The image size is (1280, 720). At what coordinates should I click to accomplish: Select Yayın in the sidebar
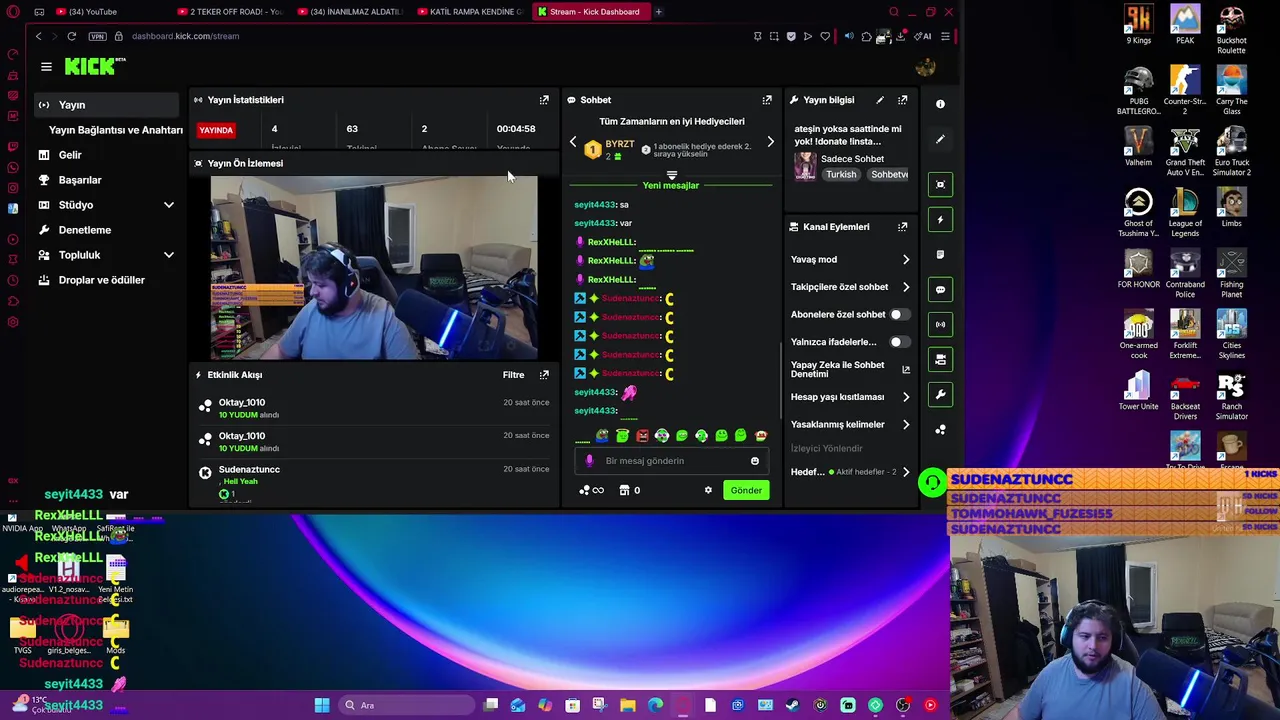[x=106, y=105]
